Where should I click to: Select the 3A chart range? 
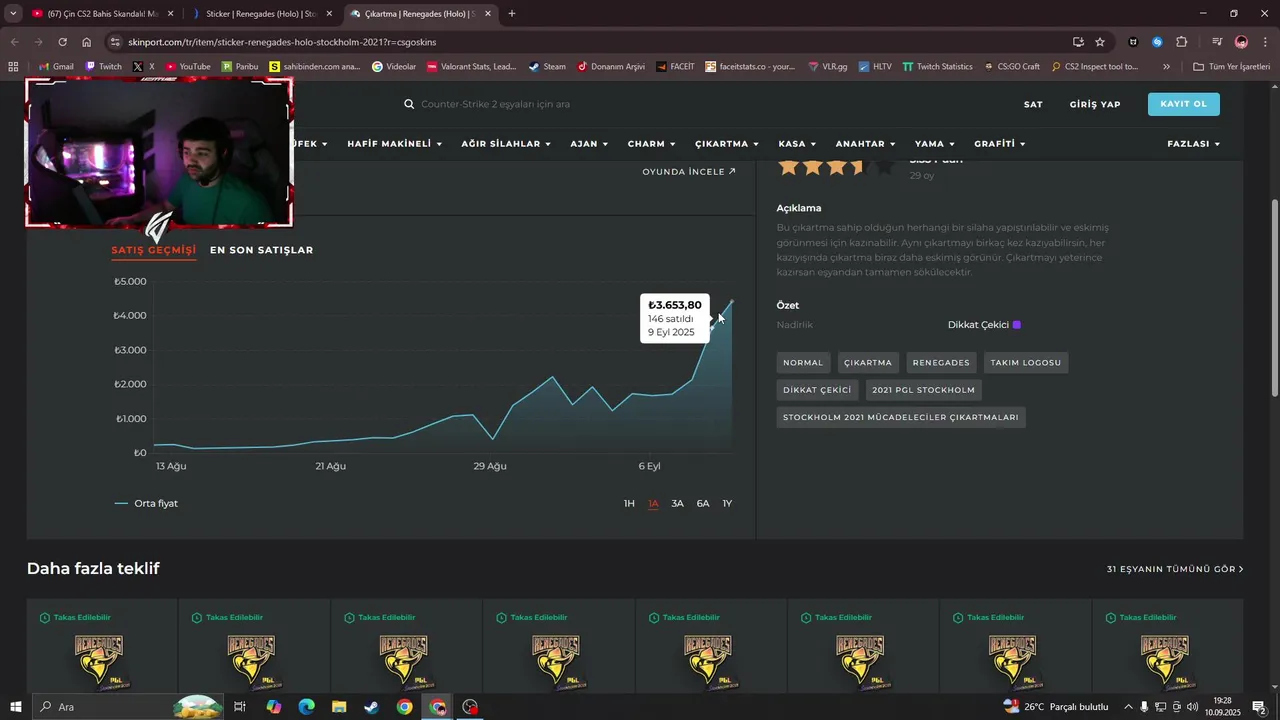pyautogui.click(x=677, y=503)
